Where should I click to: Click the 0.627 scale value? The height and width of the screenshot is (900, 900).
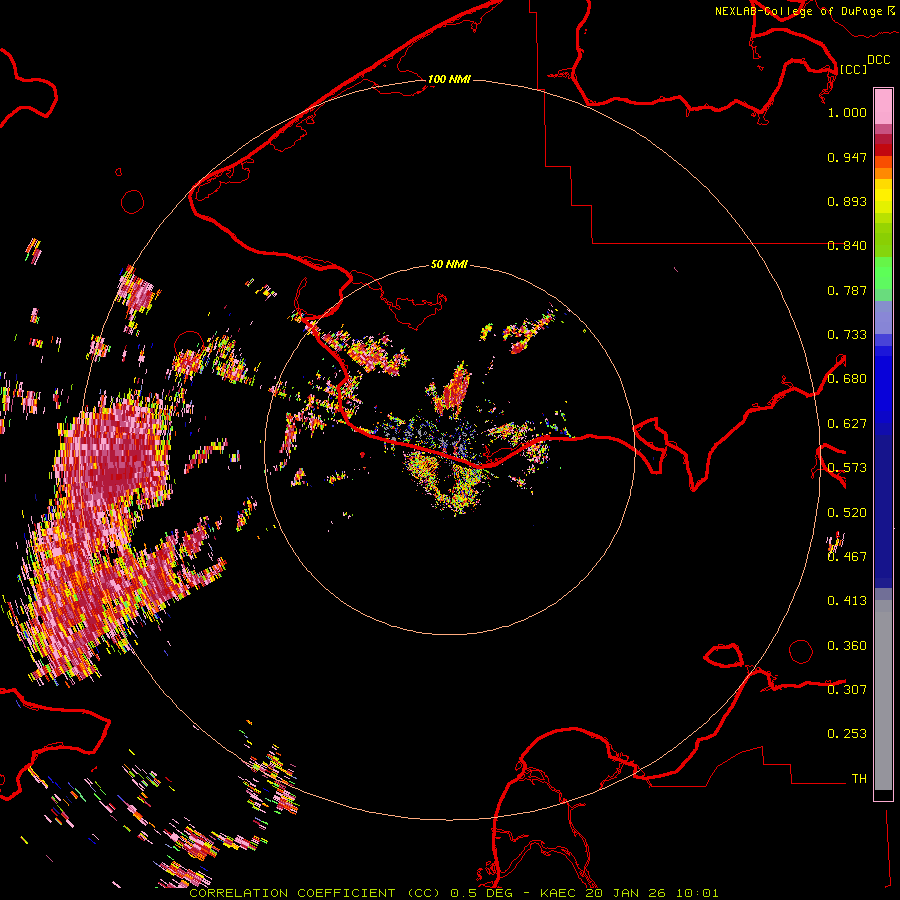pyautogui.click(x=847, y=424)
